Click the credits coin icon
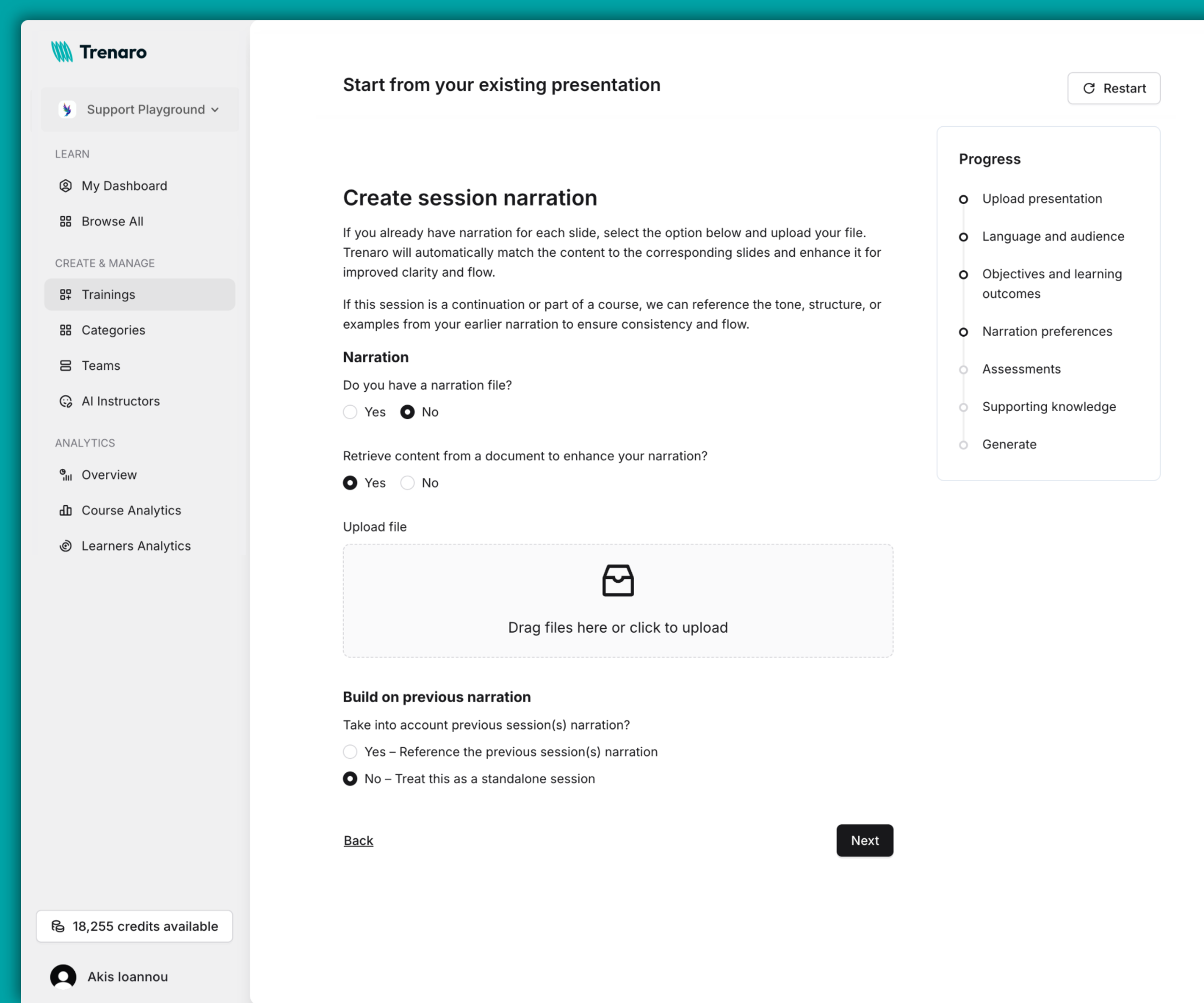 58,926
